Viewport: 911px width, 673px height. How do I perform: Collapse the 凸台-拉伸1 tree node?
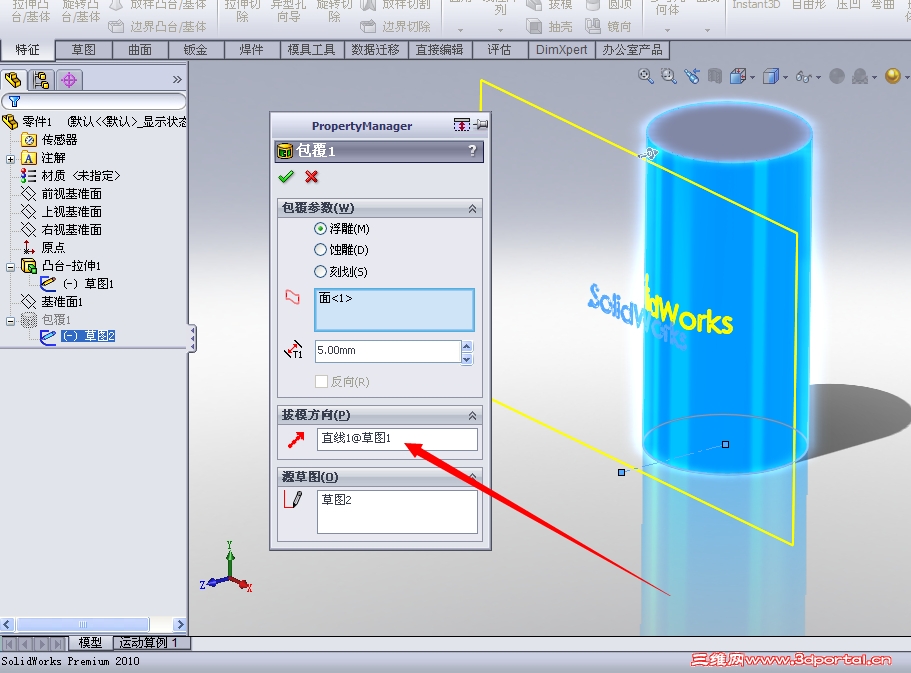click(10, 267)
